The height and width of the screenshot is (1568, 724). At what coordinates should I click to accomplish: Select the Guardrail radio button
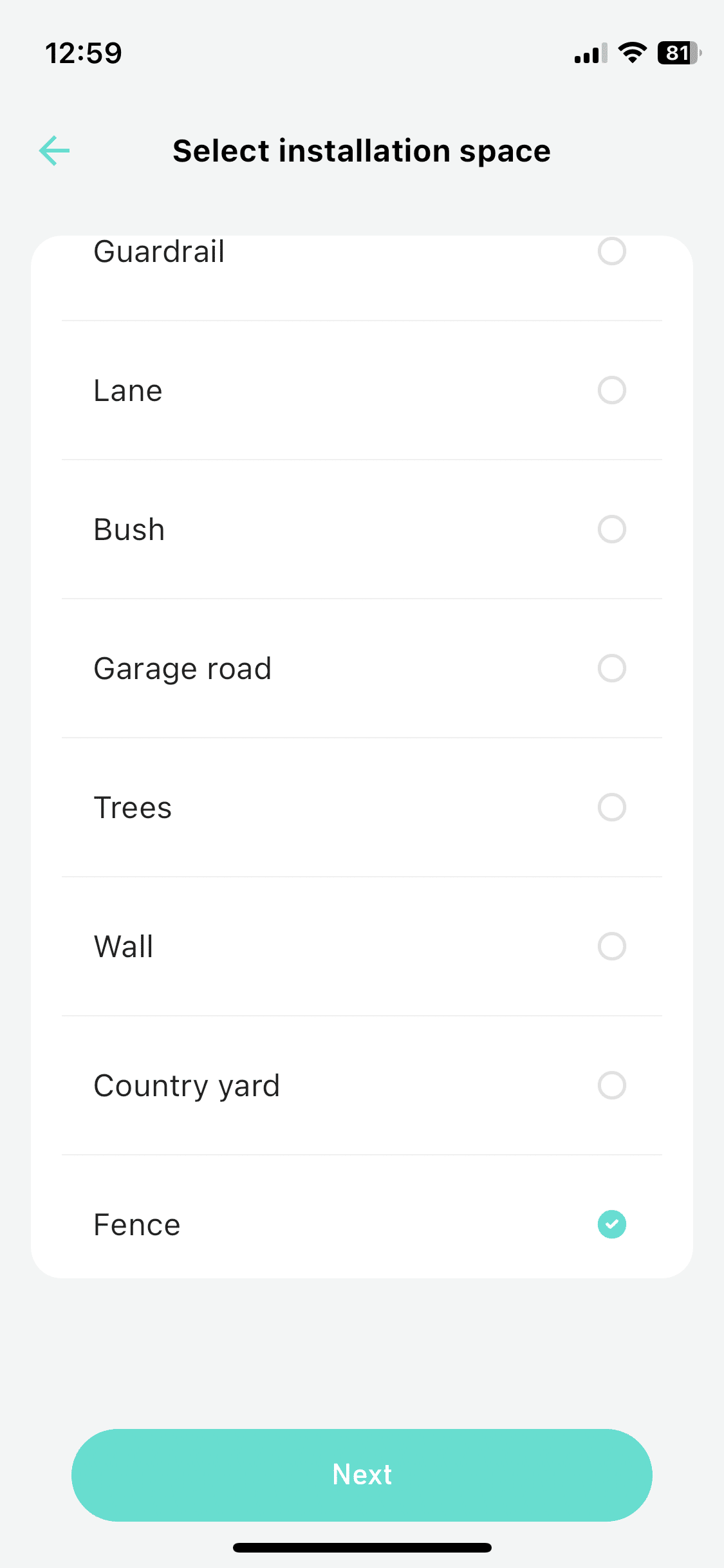(x=611, y=251)
